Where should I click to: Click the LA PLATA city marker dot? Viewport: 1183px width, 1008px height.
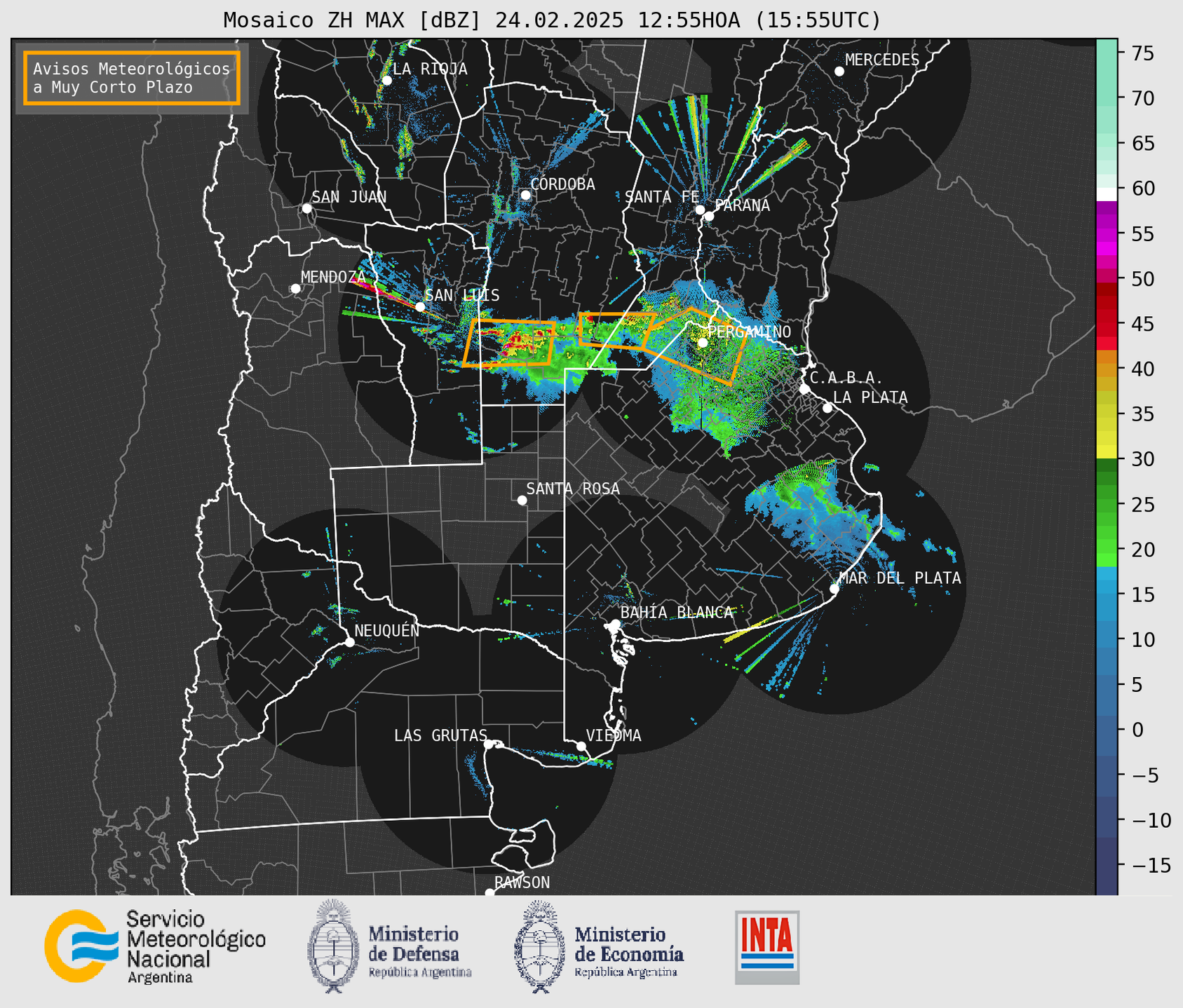click(x=827, y=408)
